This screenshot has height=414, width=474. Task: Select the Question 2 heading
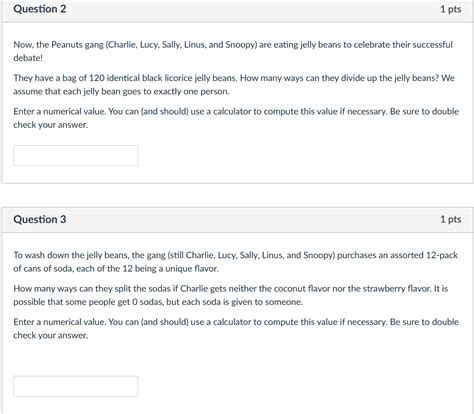(40, 9)
